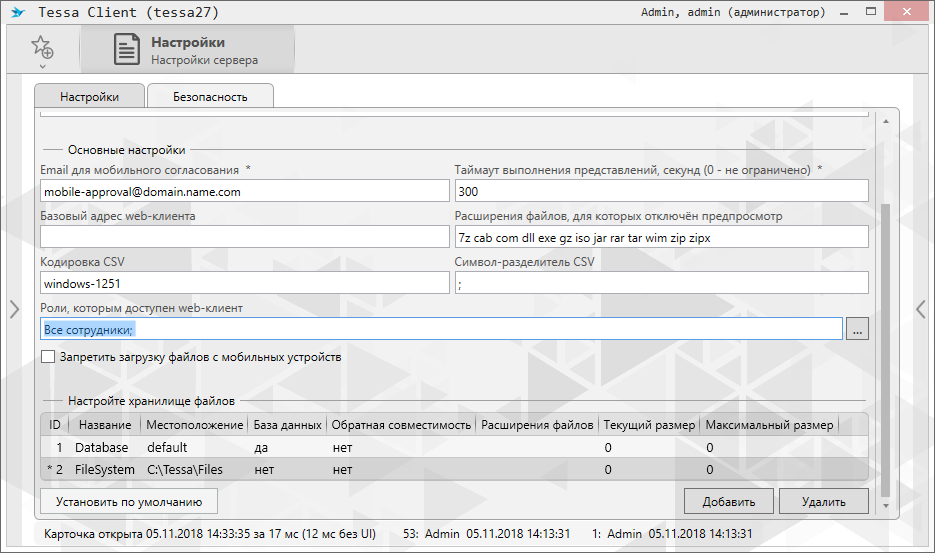Focus the Базовый адрес web-клиента field
Image resolution: width=935 pixels, height=553 pixels.
tap(244, 237)
